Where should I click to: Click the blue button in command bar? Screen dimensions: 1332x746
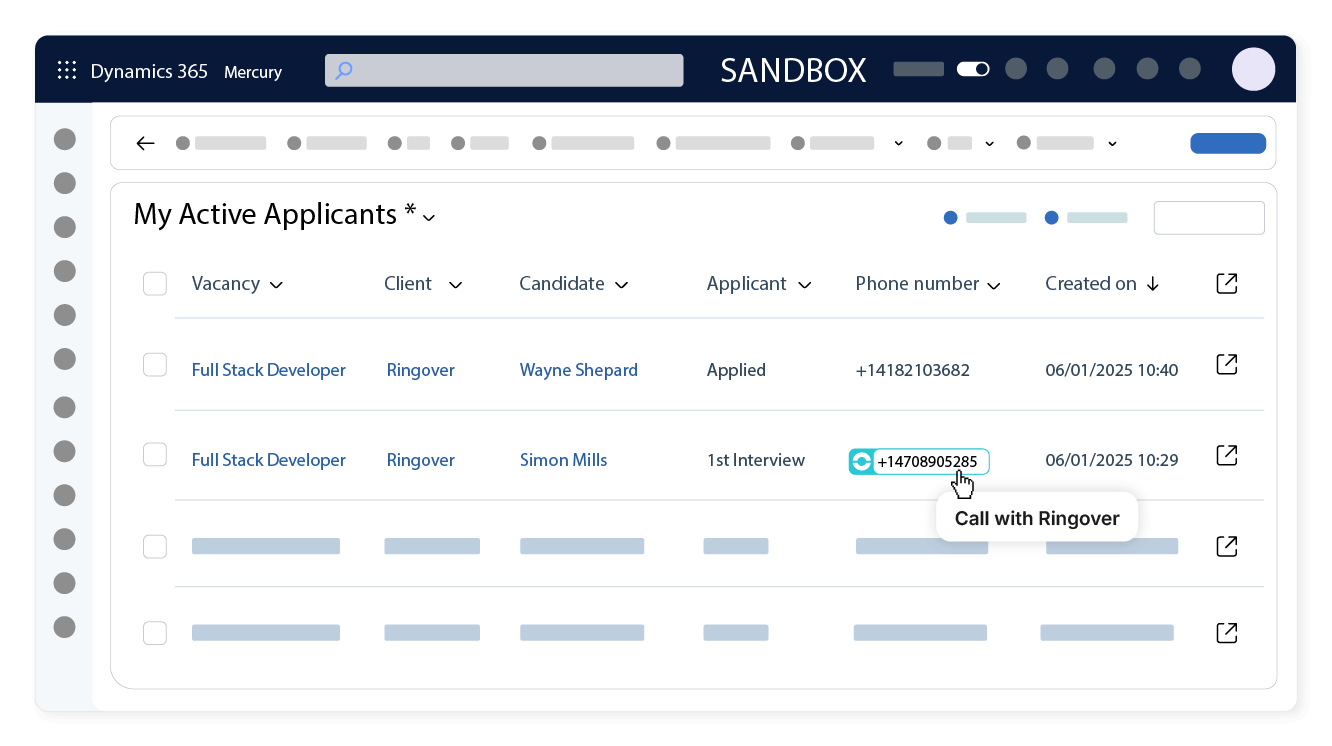point(1227,143)
